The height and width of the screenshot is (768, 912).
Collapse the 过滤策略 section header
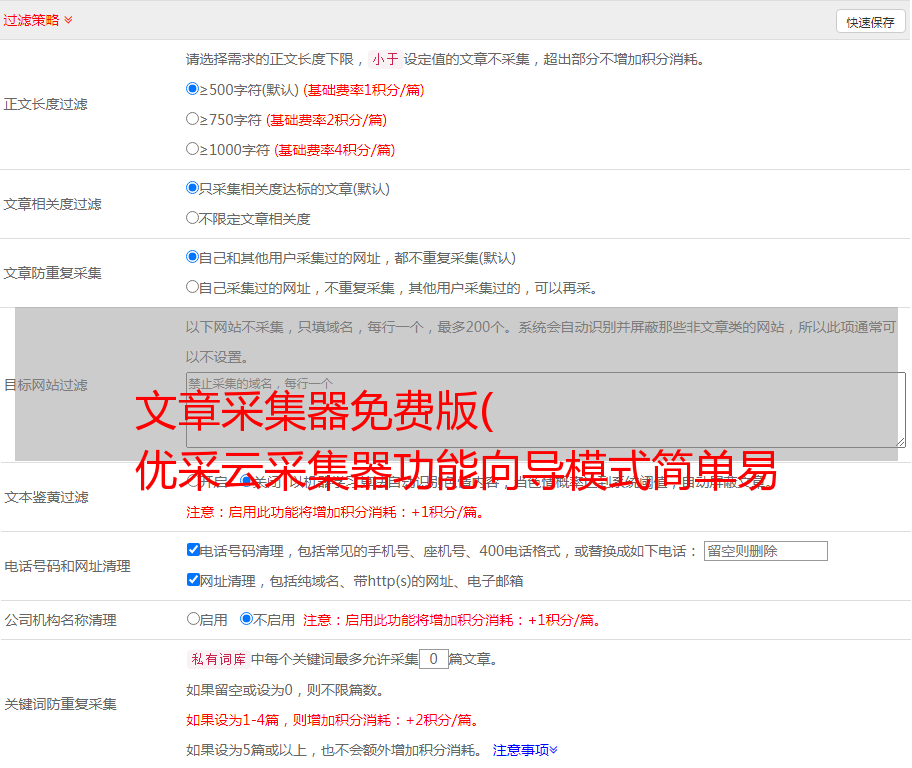(x=38, y=20)
